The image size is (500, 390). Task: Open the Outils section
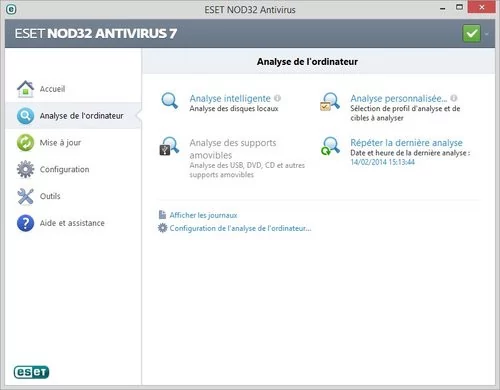tap(50, 196)
